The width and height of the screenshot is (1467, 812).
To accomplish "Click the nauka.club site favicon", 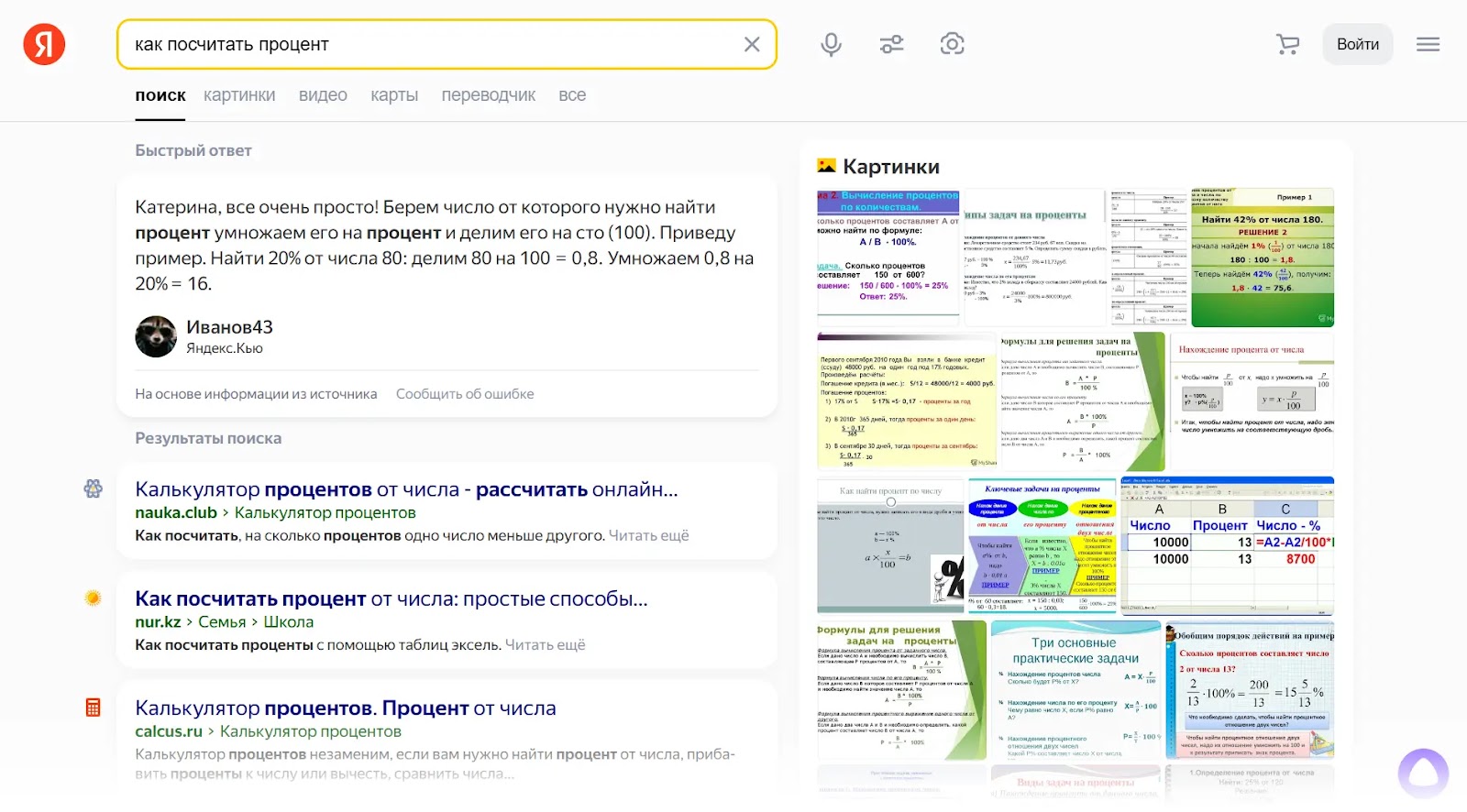I will tap(93, 488).
